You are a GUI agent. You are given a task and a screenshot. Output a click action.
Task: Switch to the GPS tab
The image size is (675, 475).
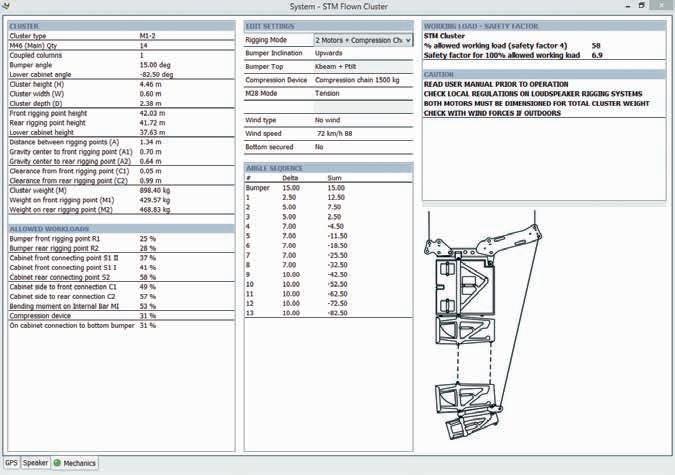(x=11, y=463)
